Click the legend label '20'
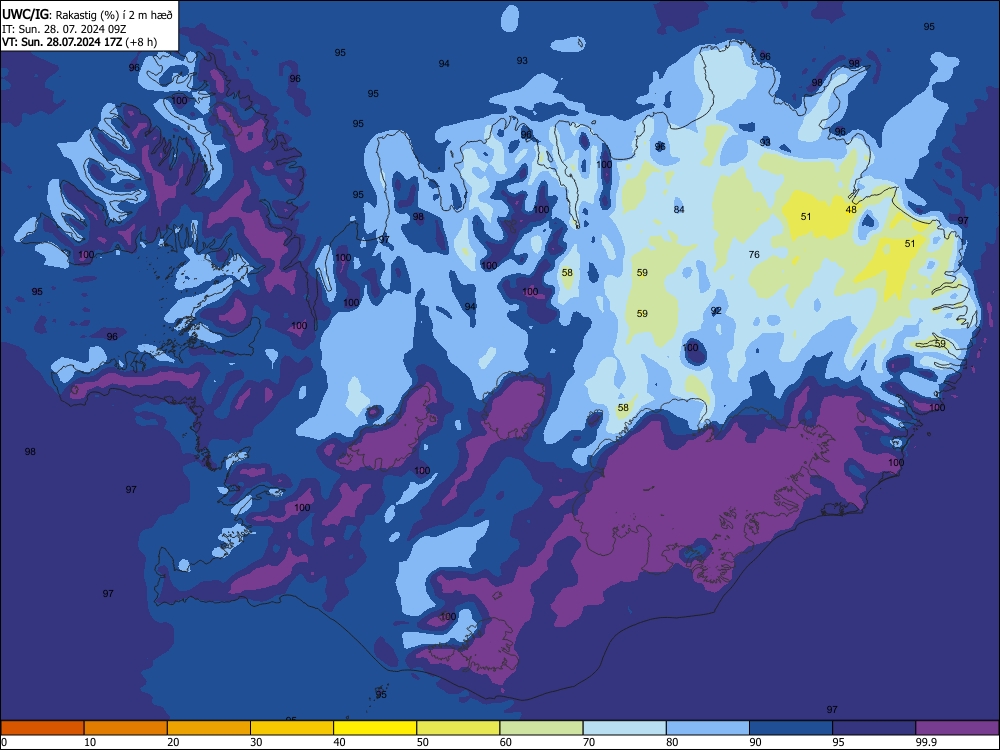 173,742
